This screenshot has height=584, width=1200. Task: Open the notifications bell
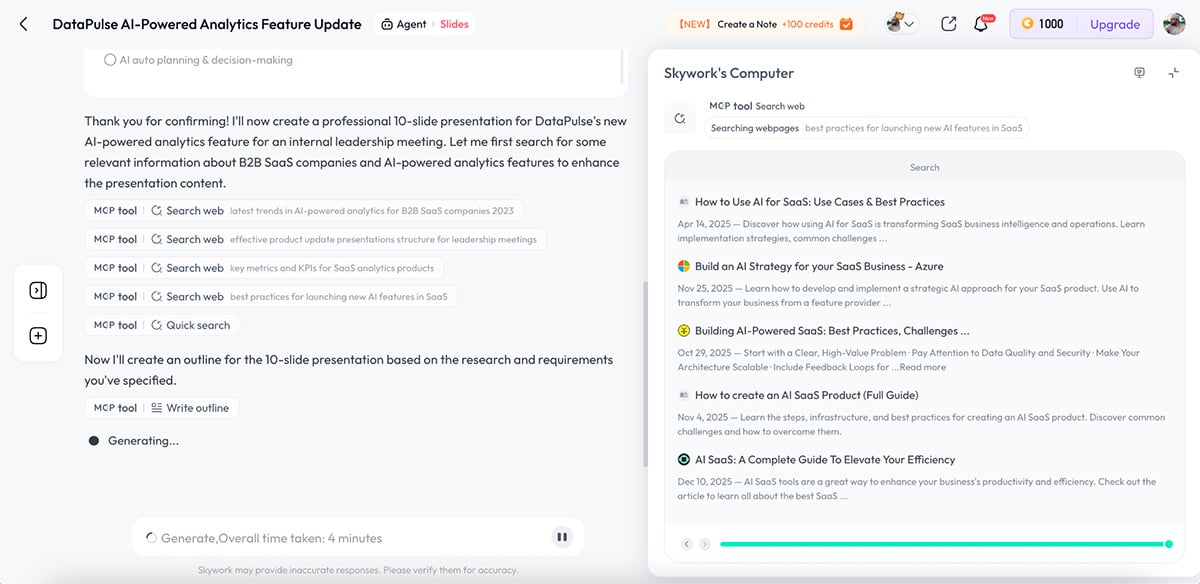[981, 24]
